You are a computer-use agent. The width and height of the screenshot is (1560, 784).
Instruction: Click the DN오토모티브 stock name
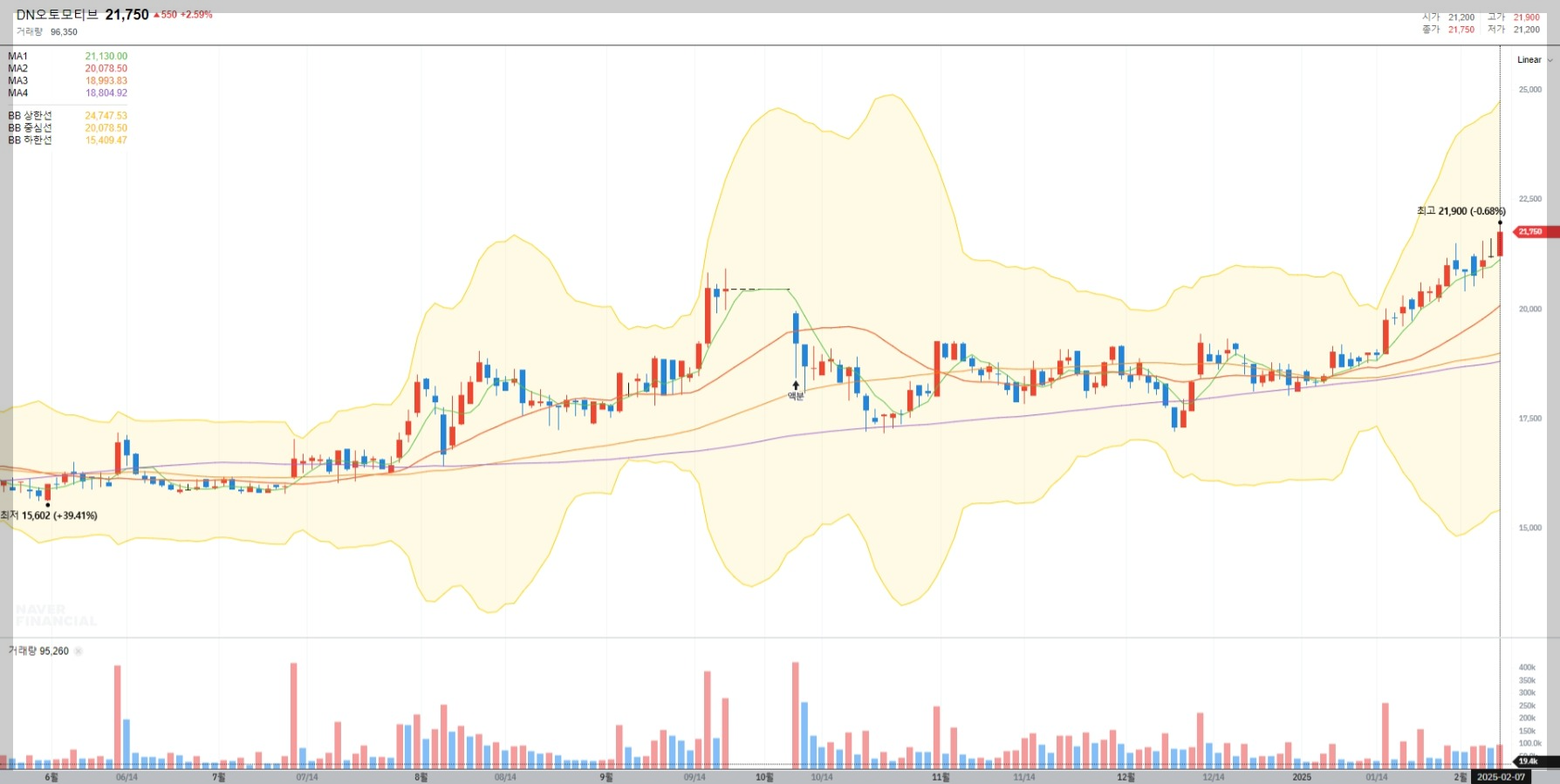point(58,15)
